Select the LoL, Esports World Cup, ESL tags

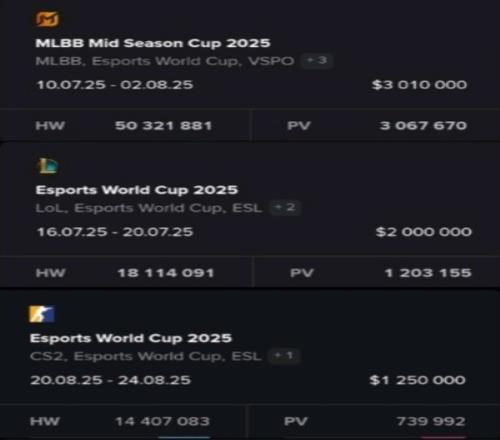click(149, 208)
